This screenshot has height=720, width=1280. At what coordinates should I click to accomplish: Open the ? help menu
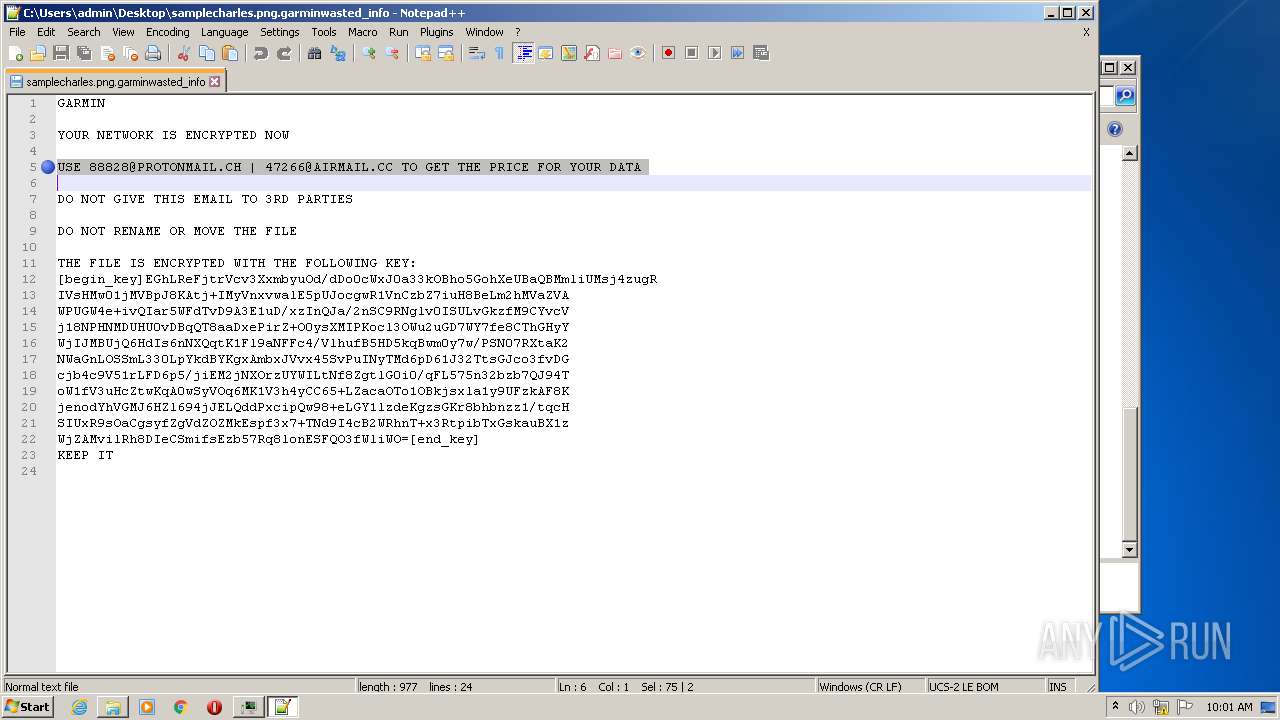click(517, 32)
